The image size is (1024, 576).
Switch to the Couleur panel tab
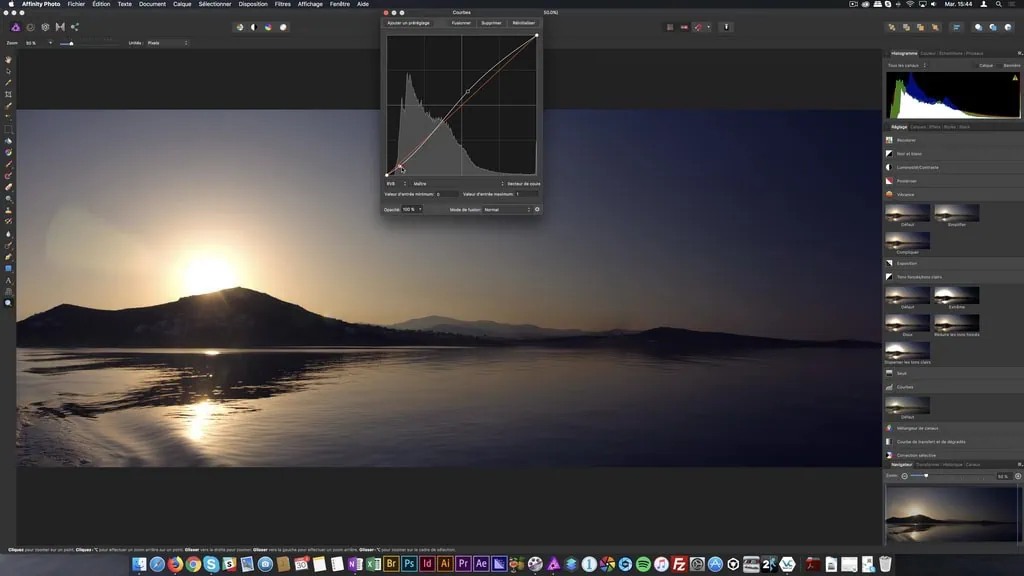(927, 53)
